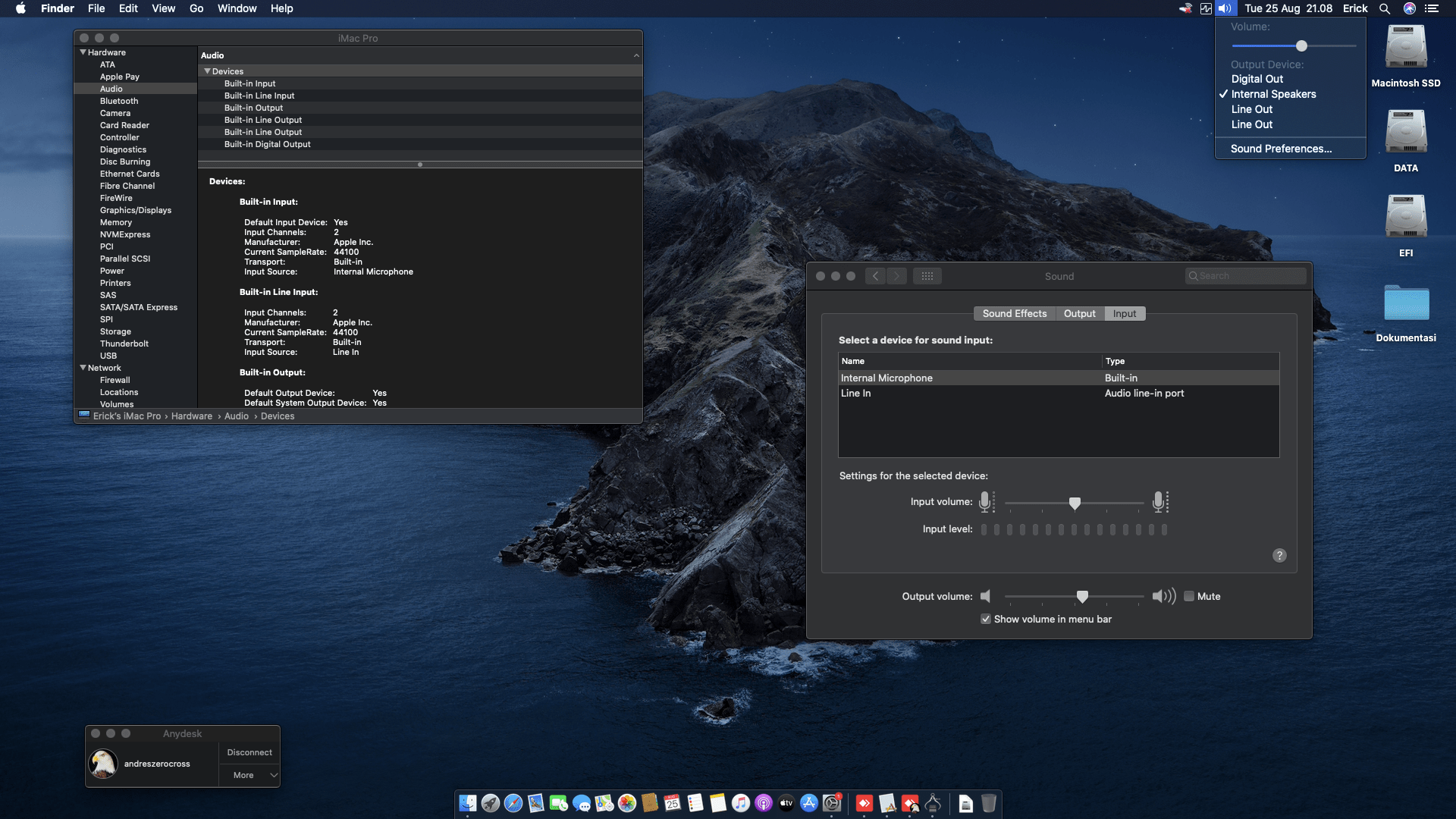Open System Preferences with badge in Dock
Viewport: 1456px width, 819px height.
[x=832, y=803]
